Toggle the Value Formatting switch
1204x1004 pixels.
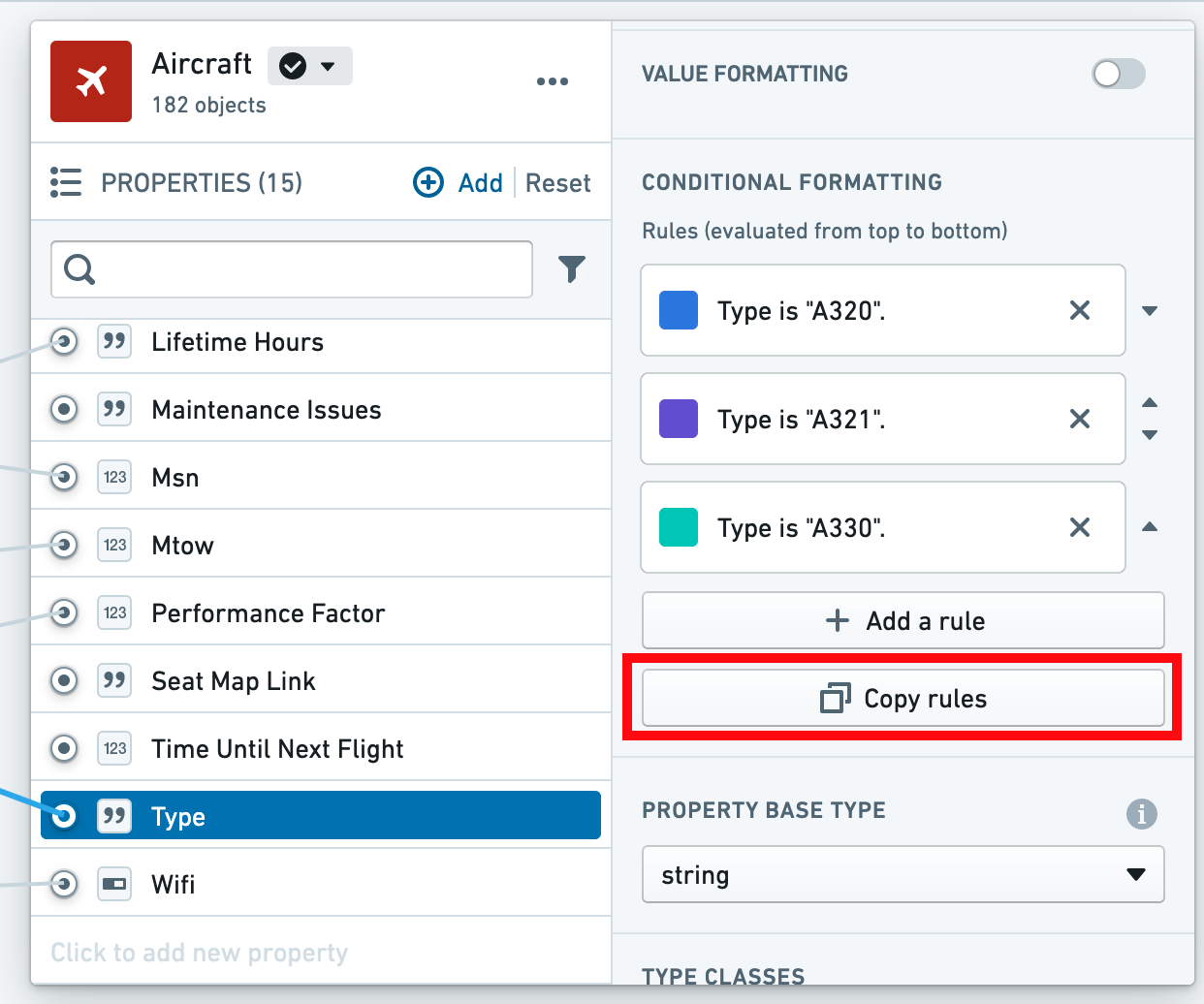(1119, 74)
